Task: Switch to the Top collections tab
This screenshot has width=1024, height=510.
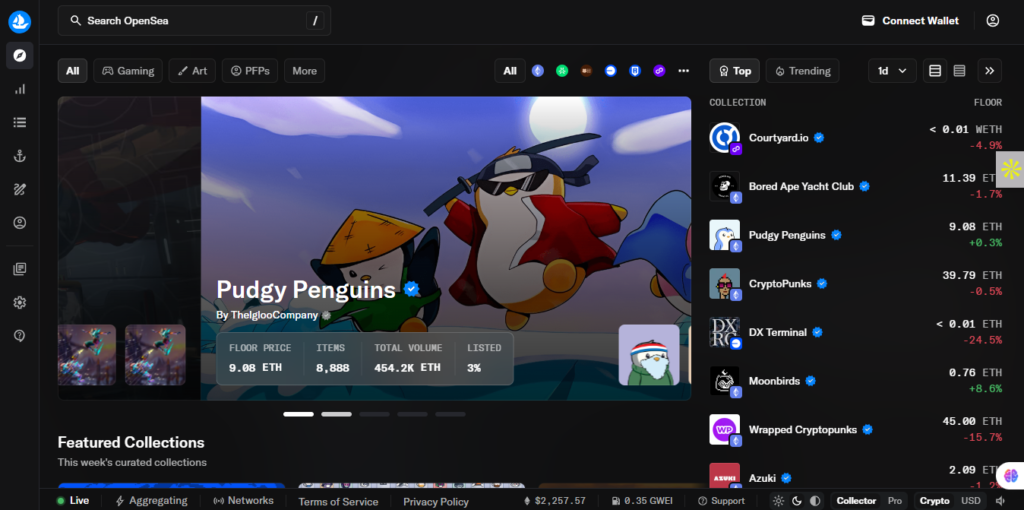Action: 735,71
